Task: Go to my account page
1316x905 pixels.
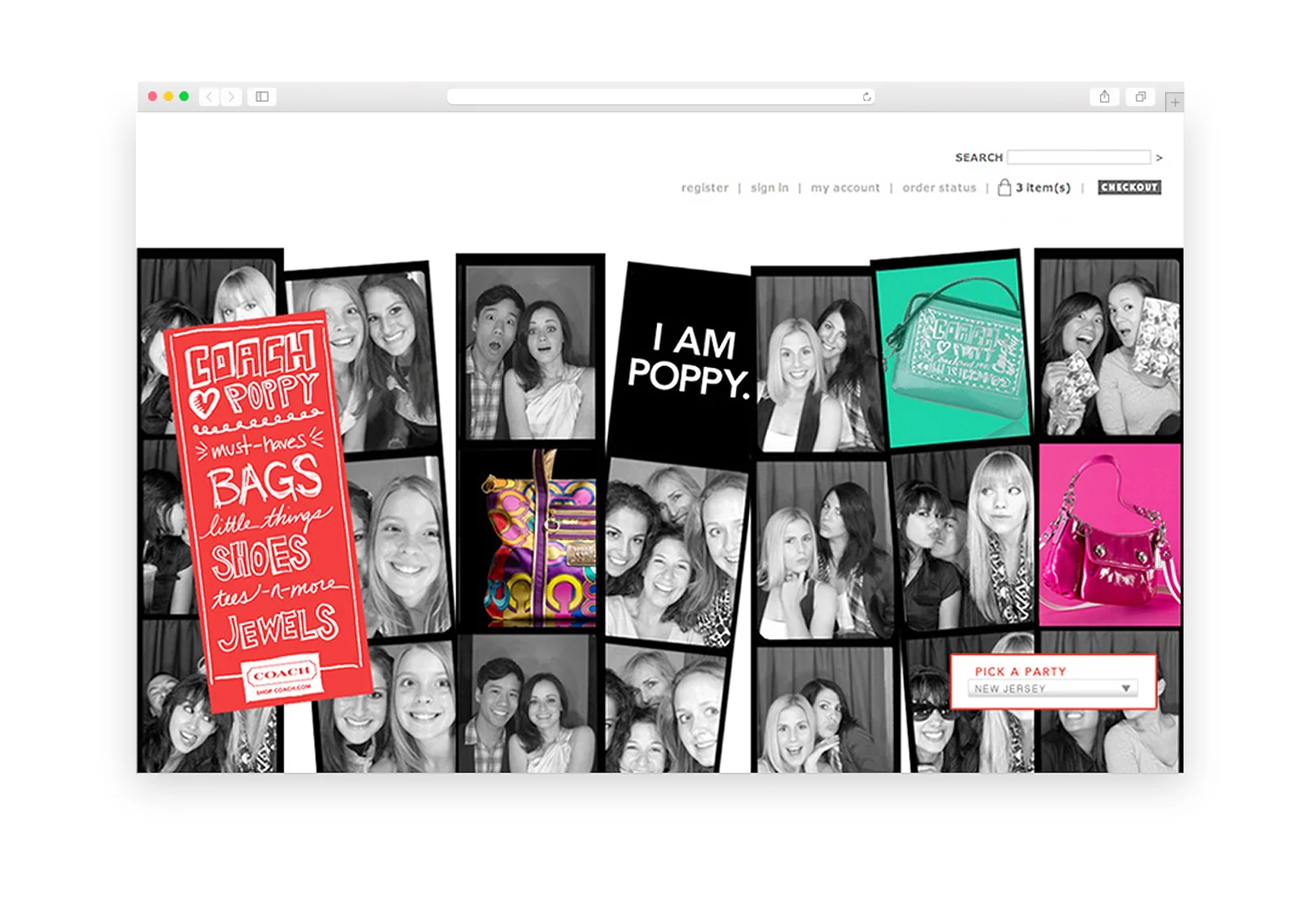Action: 845,188
